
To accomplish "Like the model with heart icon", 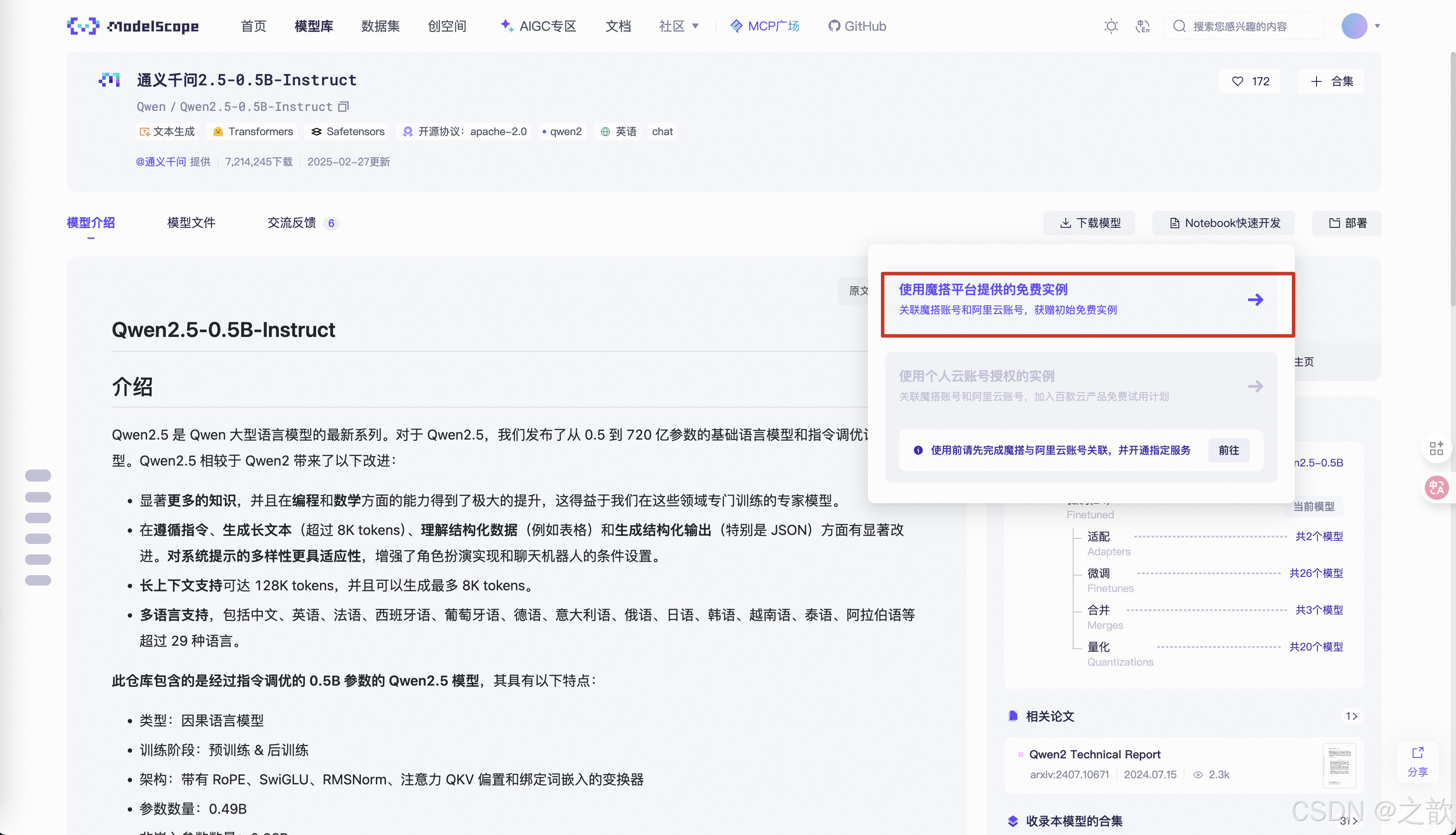I will point(1249,81).
